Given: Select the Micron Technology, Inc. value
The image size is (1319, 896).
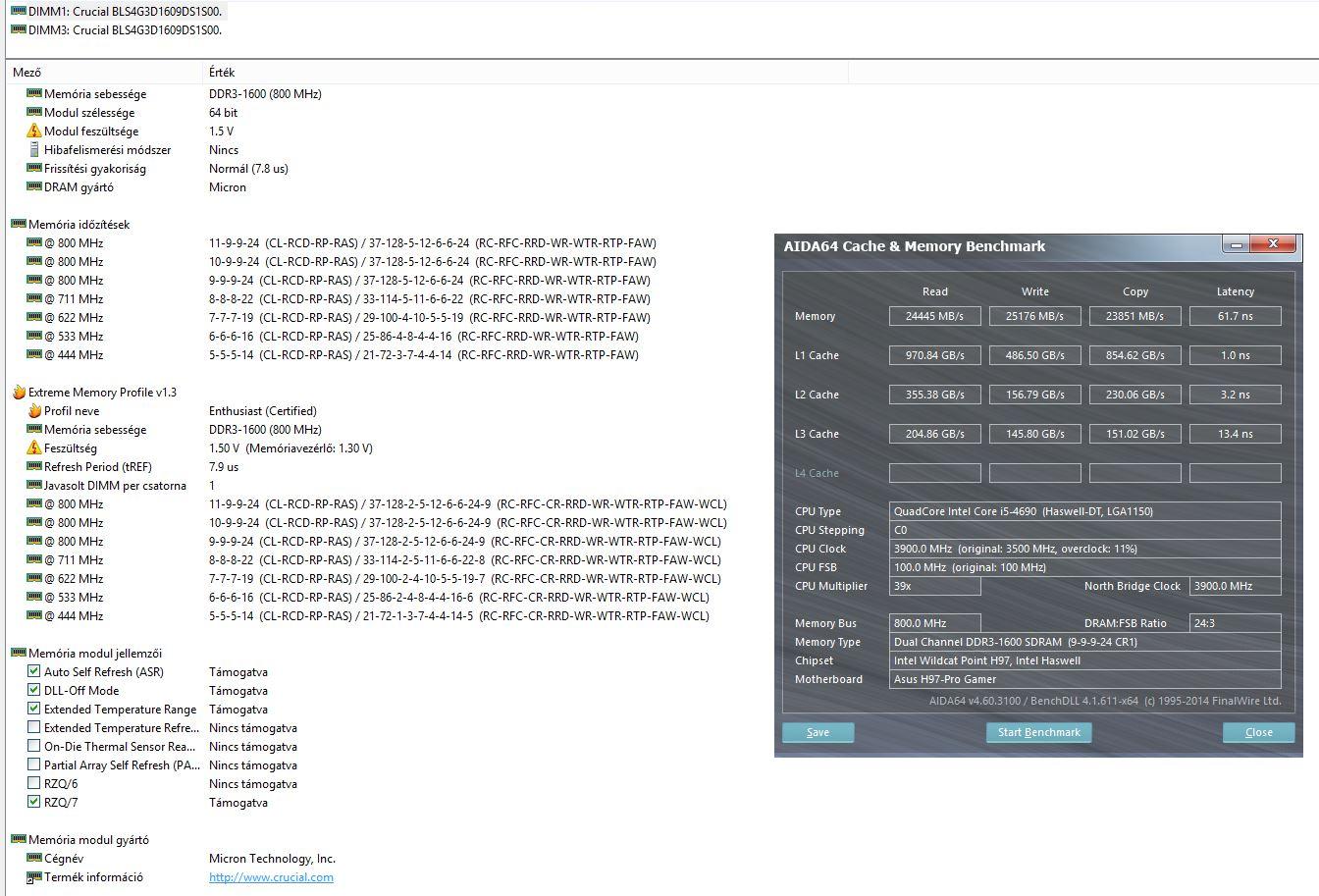Looking at the screenshot, I should (272, 858).
